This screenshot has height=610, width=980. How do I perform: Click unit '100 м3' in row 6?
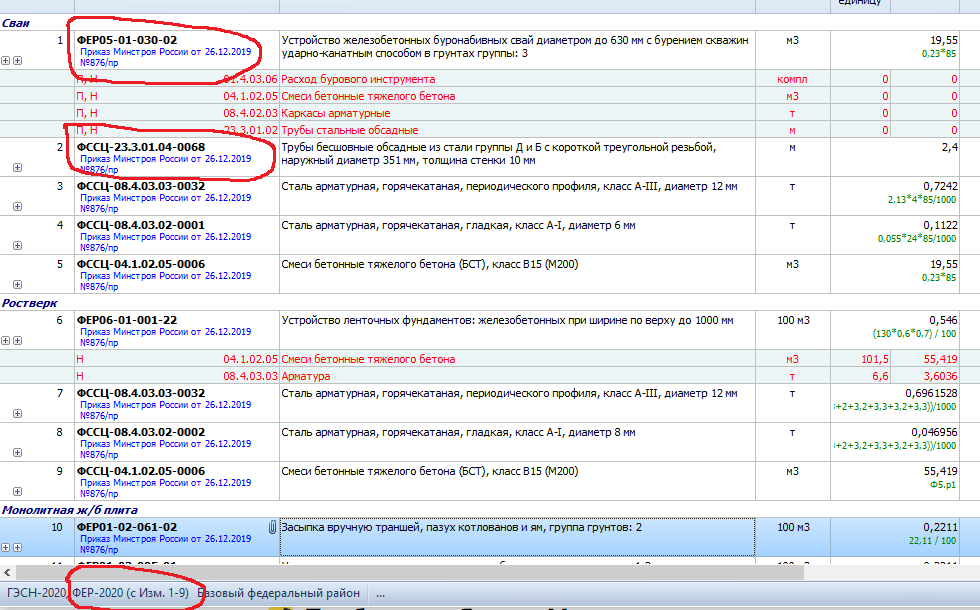coord(793,320)
